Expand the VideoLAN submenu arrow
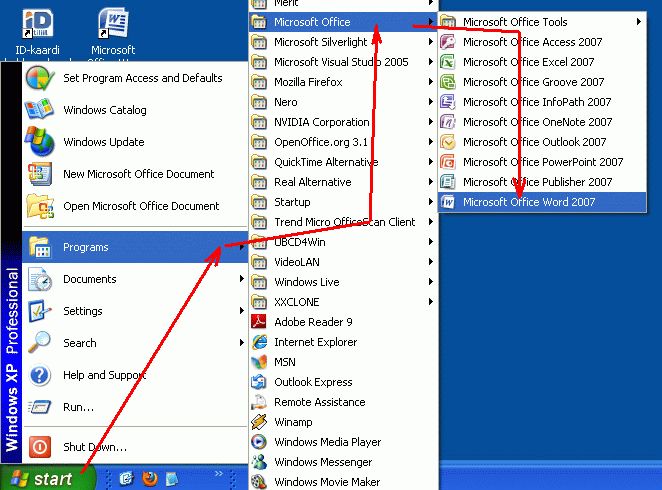Screen dimensions: 662x490 (x=431, y=262)
